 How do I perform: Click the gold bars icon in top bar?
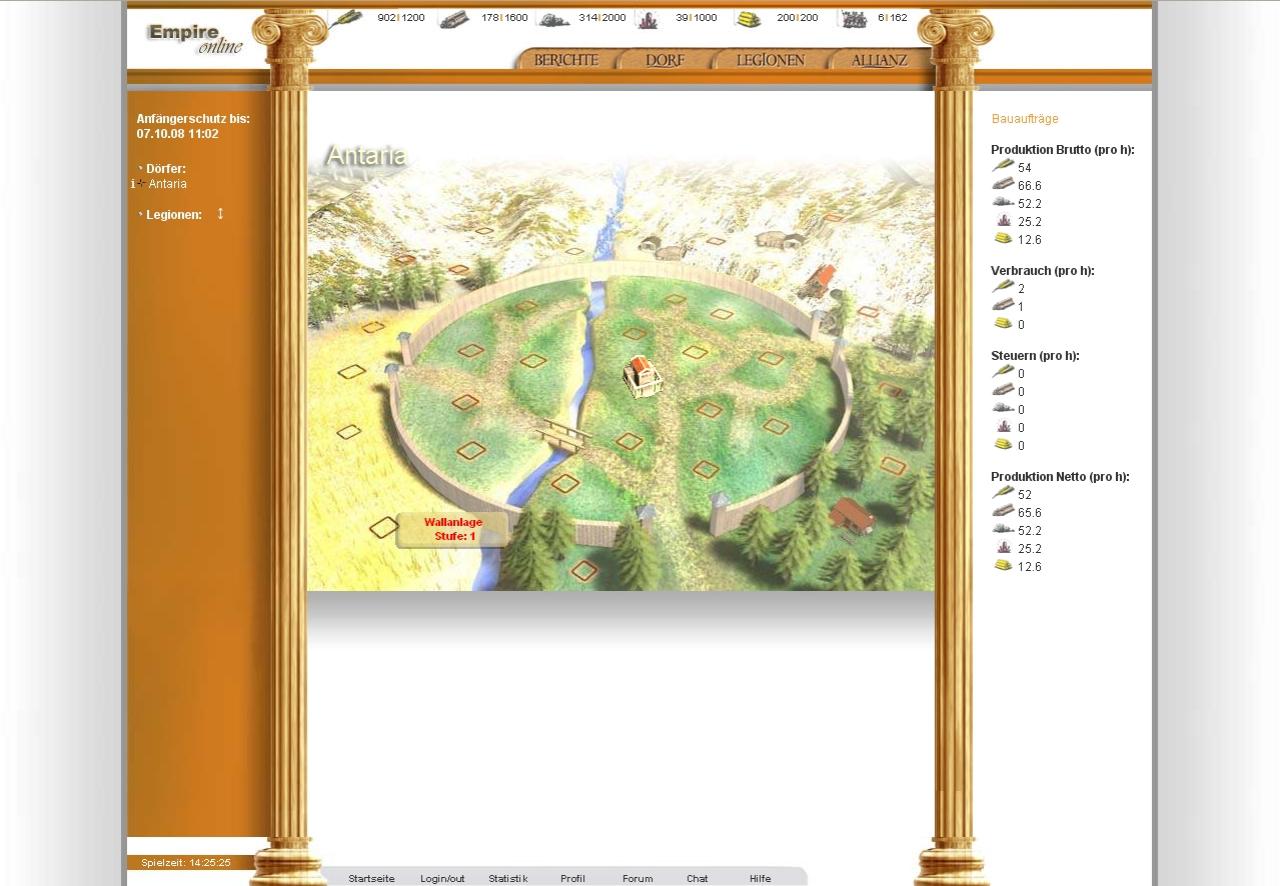click(x=747, y=18)
